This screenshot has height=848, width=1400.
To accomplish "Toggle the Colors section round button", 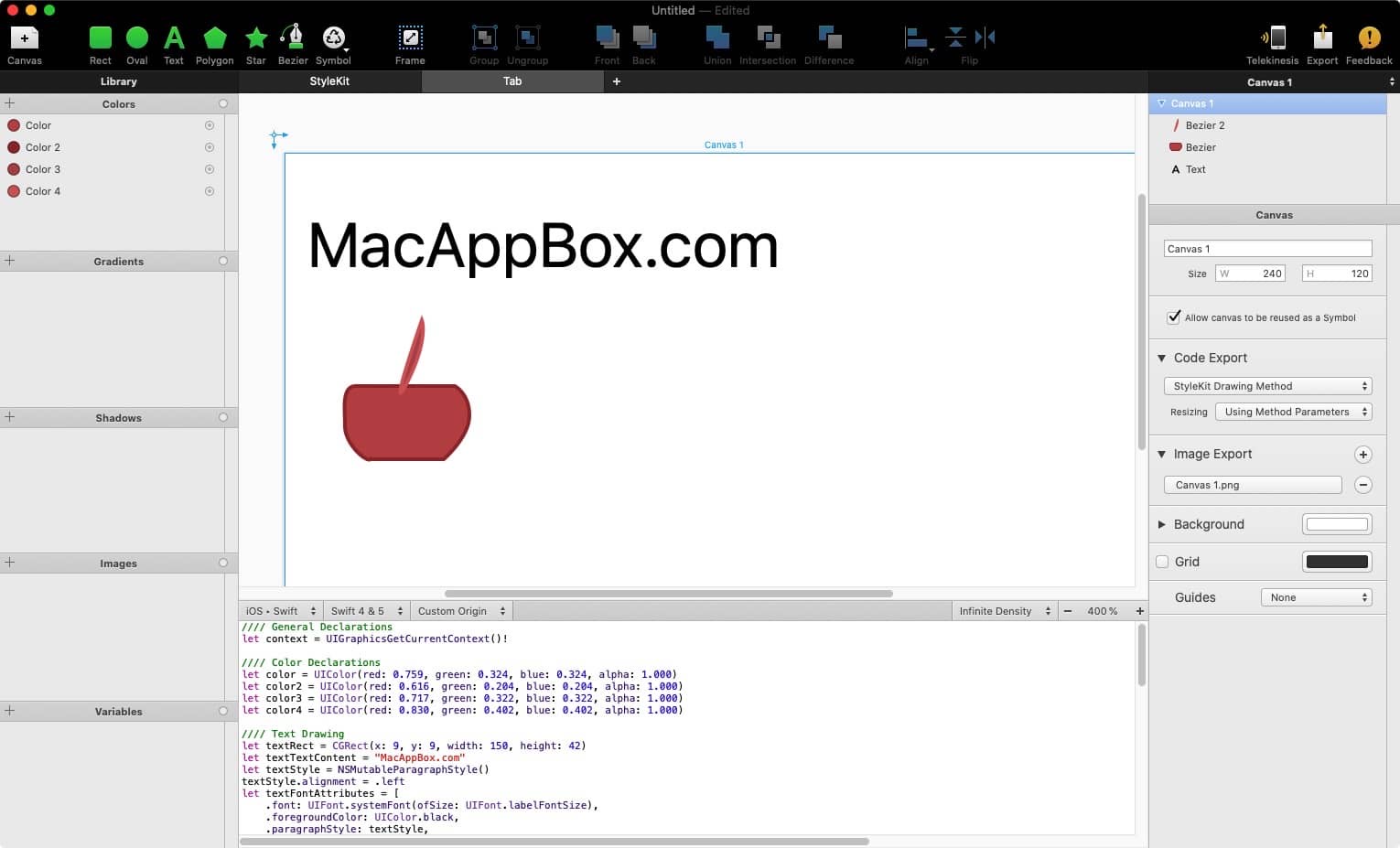I will [x=223, y=103].
